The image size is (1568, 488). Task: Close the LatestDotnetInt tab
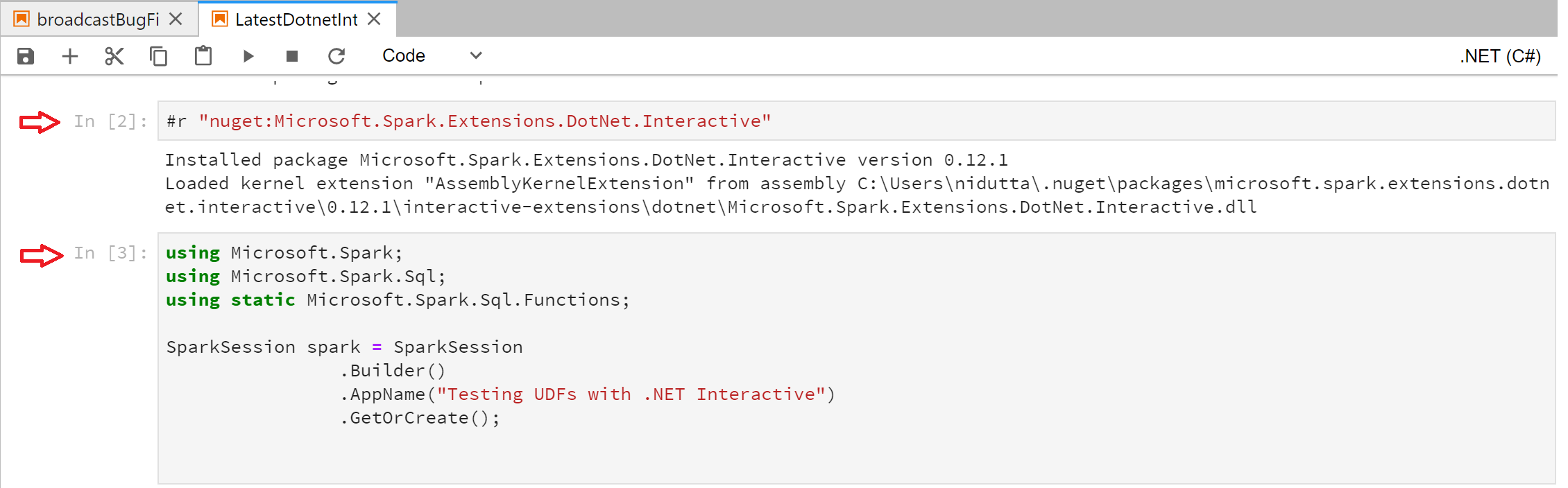[x=375, y=19]
